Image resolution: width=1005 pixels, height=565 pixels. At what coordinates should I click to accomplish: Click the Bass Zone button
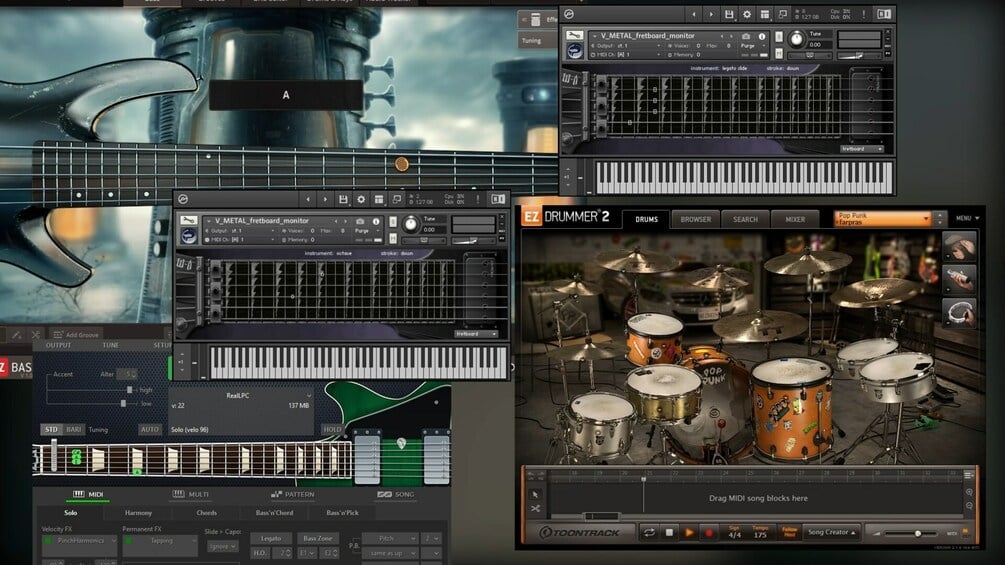pos(318,539)
